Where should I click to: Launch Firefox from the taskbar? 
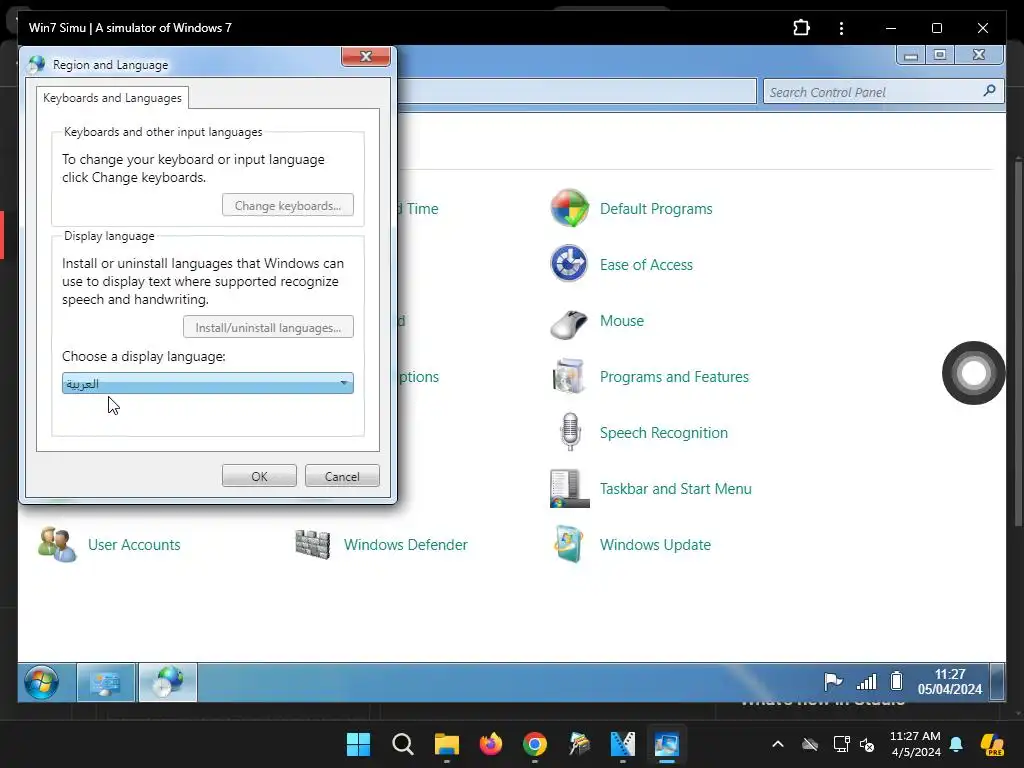pyautogui.click(x=490, y=744)
